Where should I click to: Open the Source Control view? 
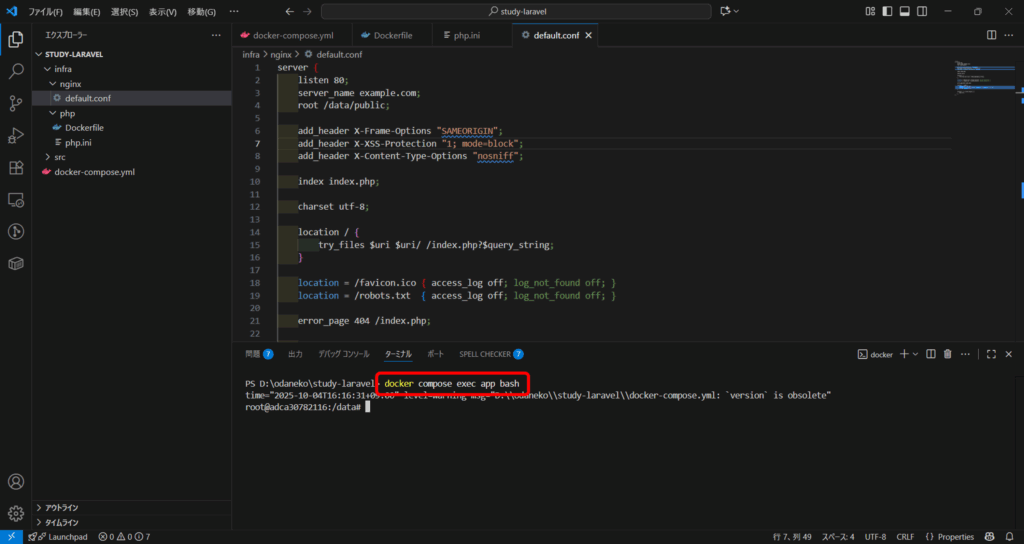coord(16,103)
